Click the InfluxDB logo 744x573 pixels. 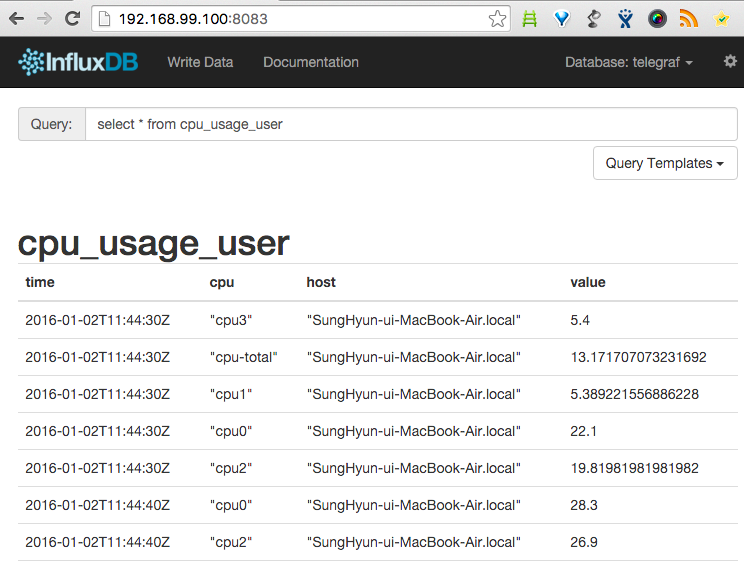(x=78, y=62)
